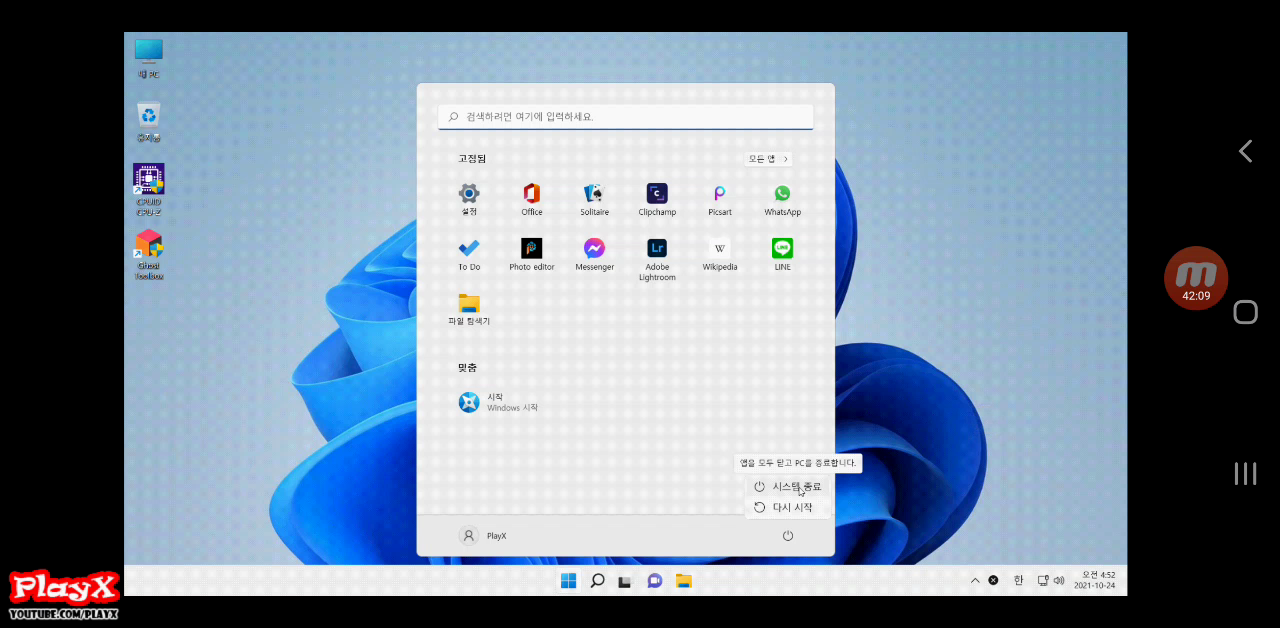Launch WhatsApp from Start menu
This screenshot has height=628, width=1280.
click(x=782, y=199)
